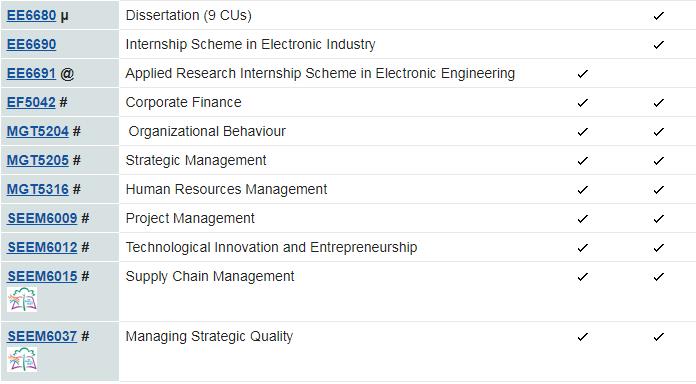The width and height of the screenshot is (696, 384).
Task: Click second checkmark in Corporate Finance row
Action: click(659, 103)
